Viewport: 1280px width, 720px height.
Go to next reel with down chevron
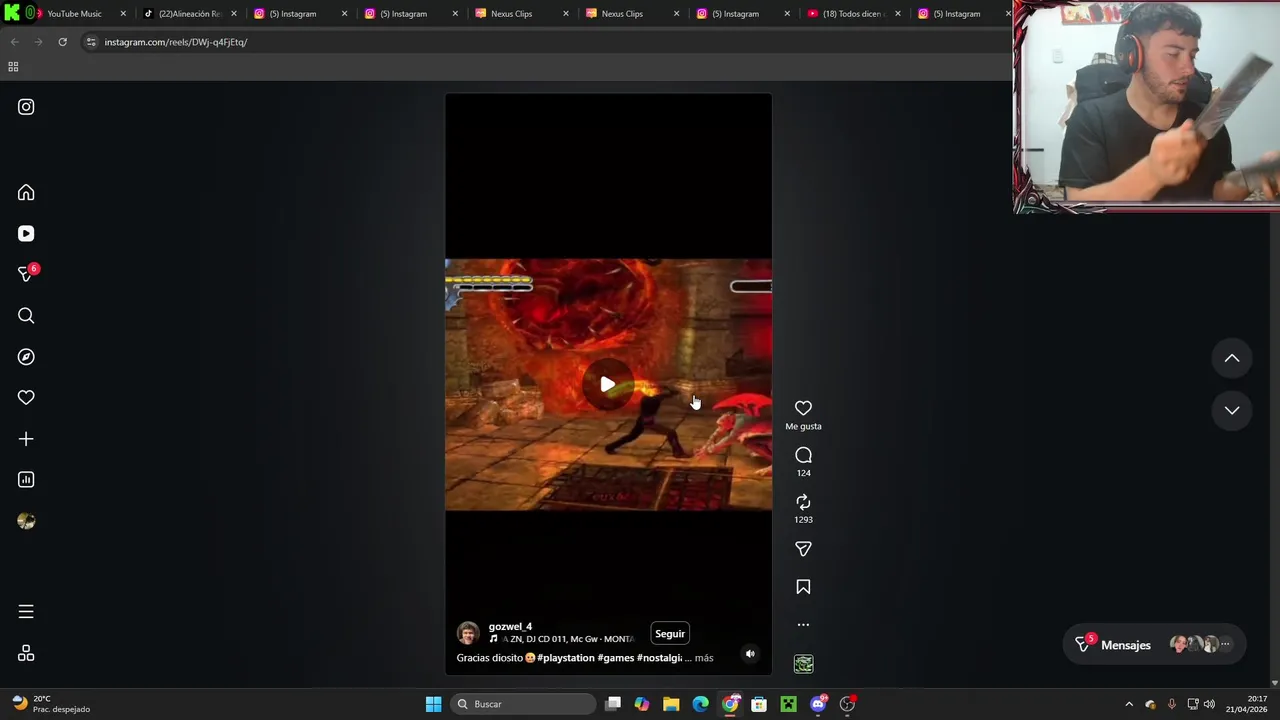[1232, 410]
